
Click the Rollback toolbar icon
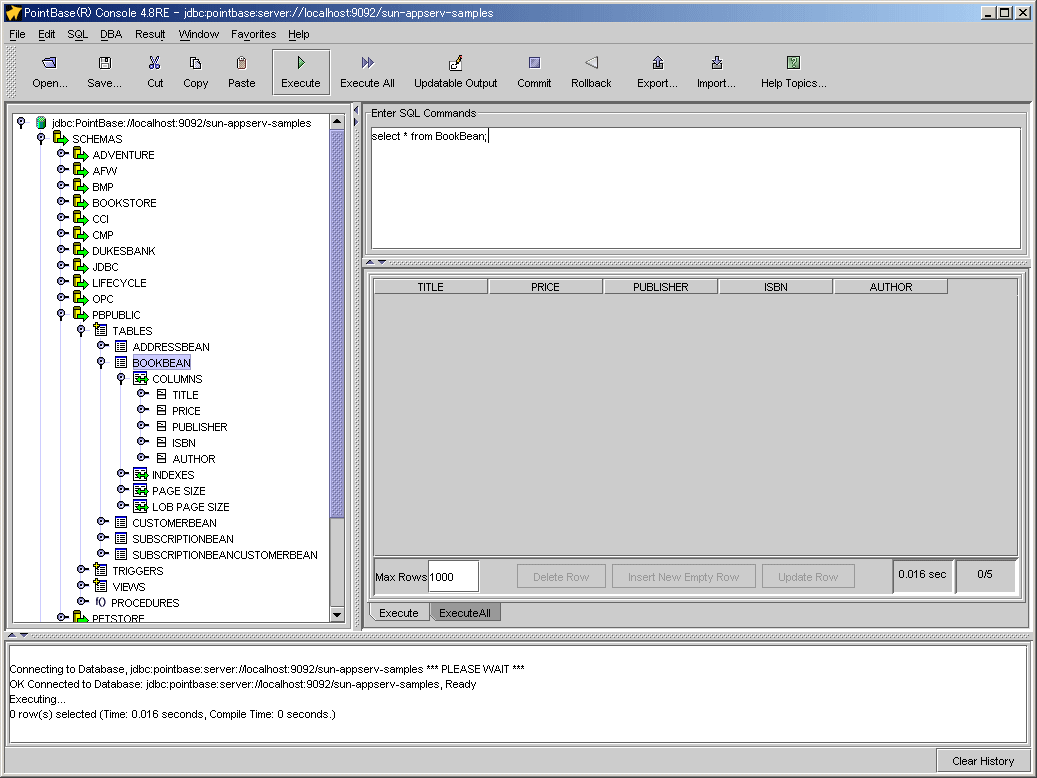[x=591, y=63]
